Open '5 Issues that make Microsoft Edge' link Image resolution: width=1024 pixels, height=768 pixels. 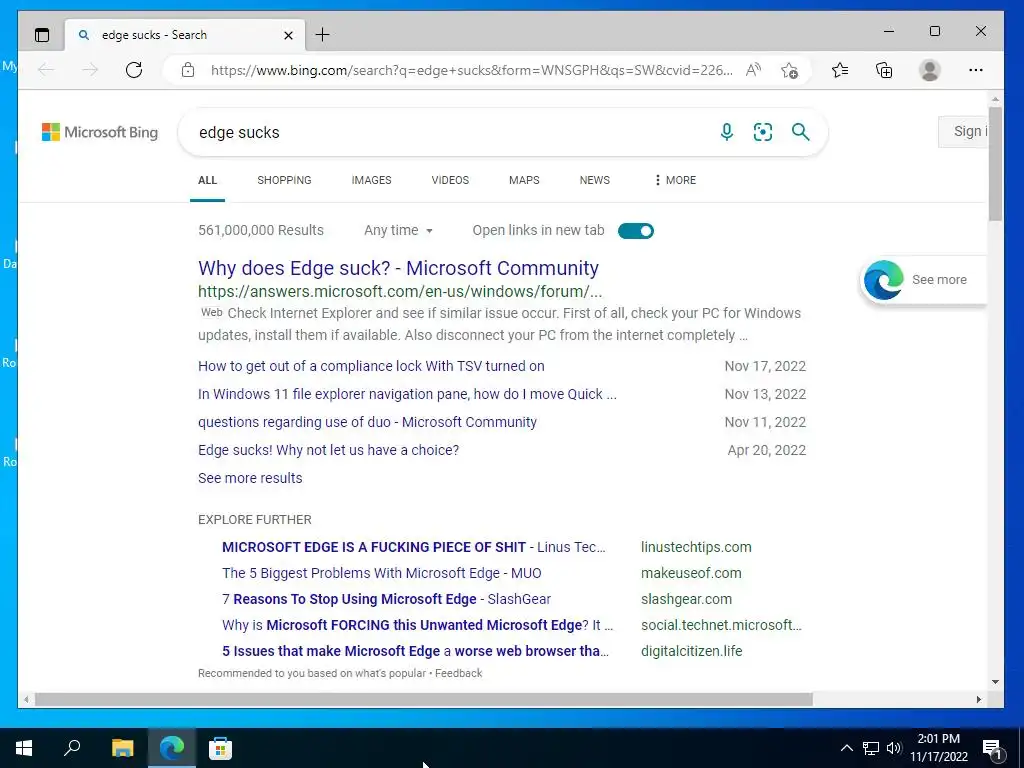[x=415, y=651]
